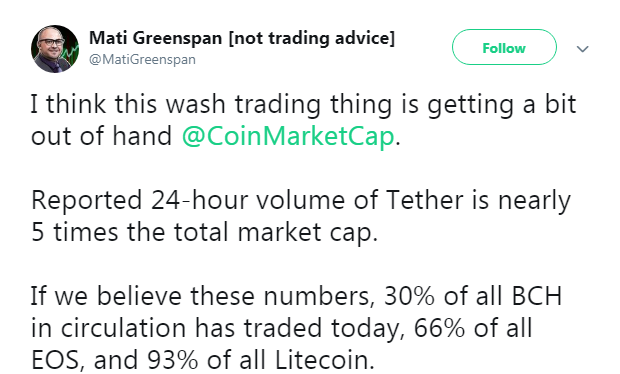This screenshot has height=374, width=620.
Task: Click the phrase 'out of hand'
Action: [101, 136]
